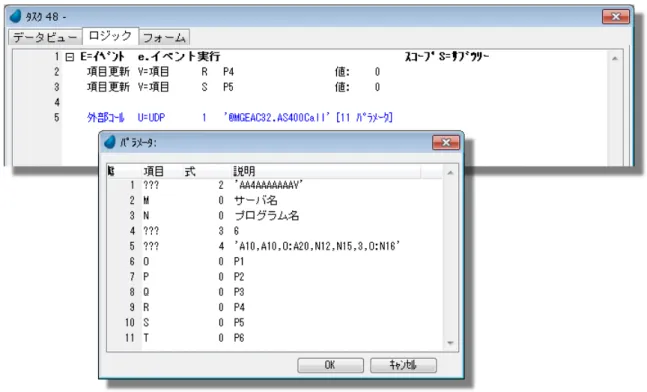The height and width of the screenshot is (392, 647).
Task: Click キャンセル in the パラメータ dialog
Action: 403,365
